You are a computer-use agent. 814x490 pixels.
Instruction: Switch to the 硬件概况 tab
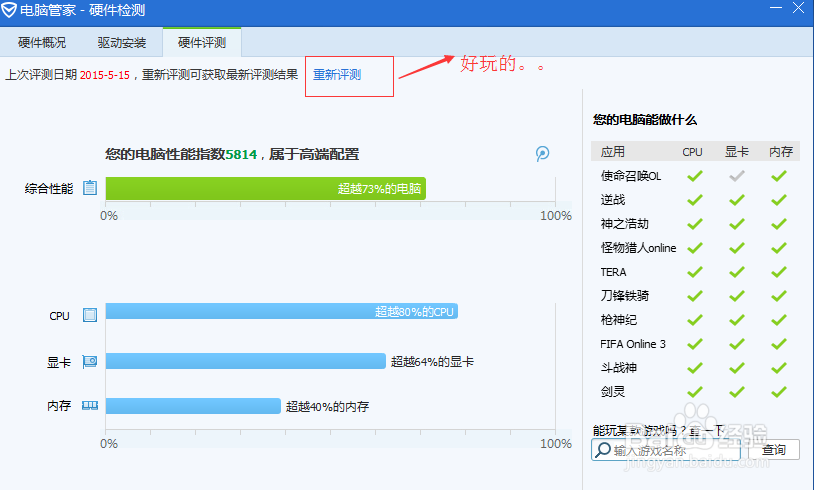tap(42, 43)
